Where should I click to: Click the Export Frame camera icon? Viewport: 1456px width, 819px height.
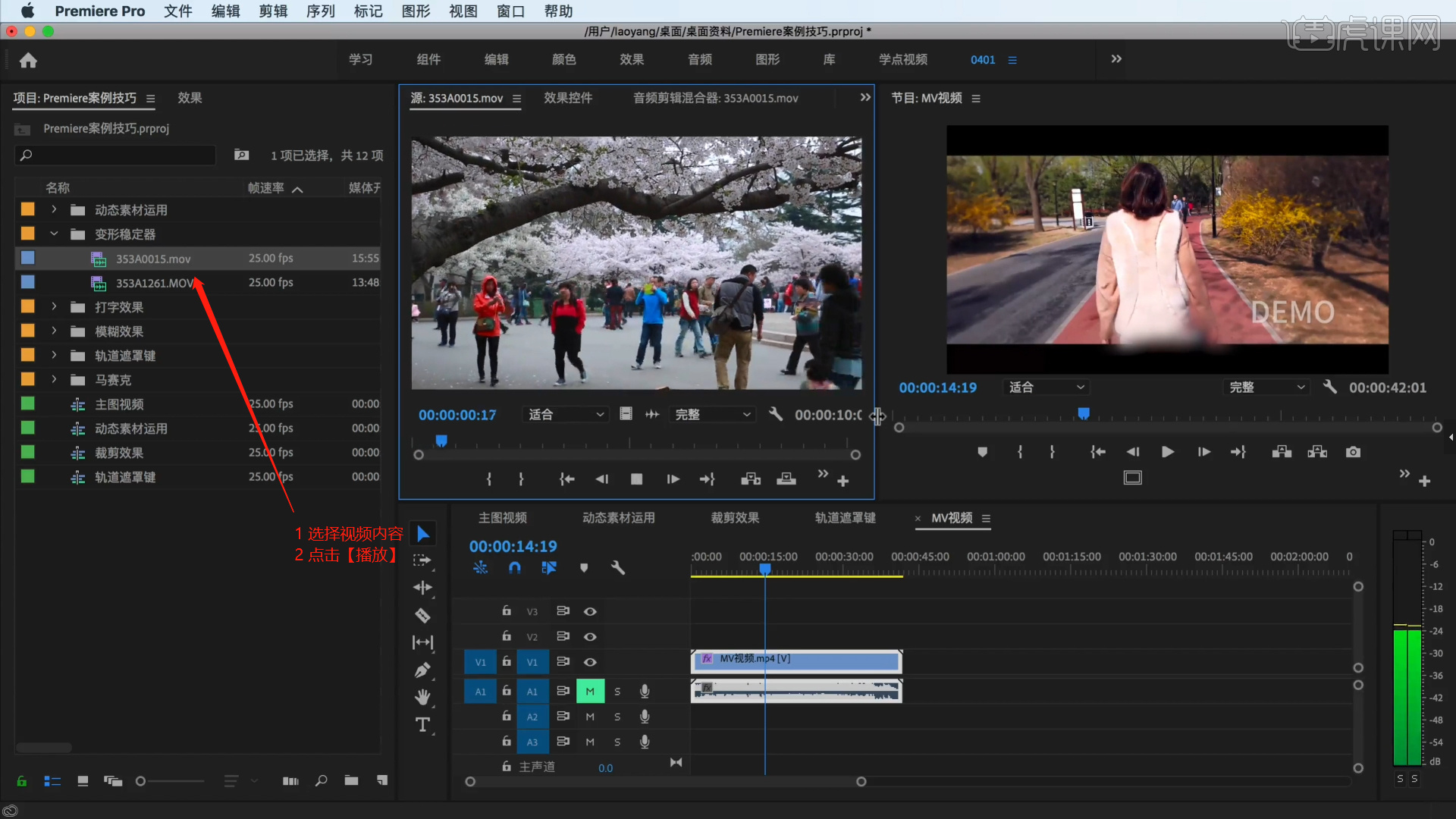[x=1353, y=452]
